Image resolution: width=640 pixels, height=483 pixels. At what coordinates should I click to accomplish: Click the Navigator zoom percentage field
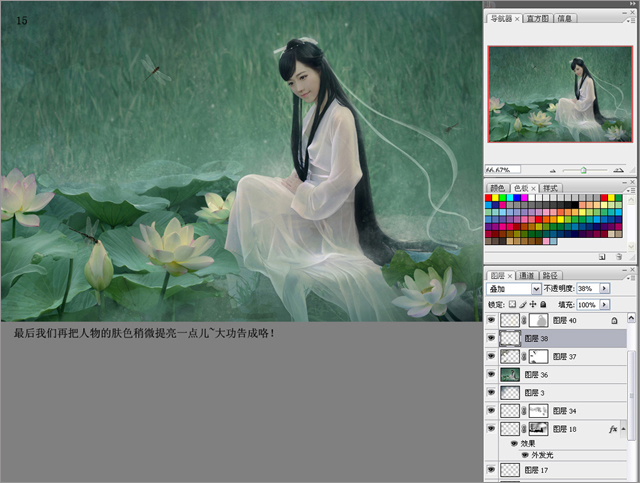[x=503, y=169]
